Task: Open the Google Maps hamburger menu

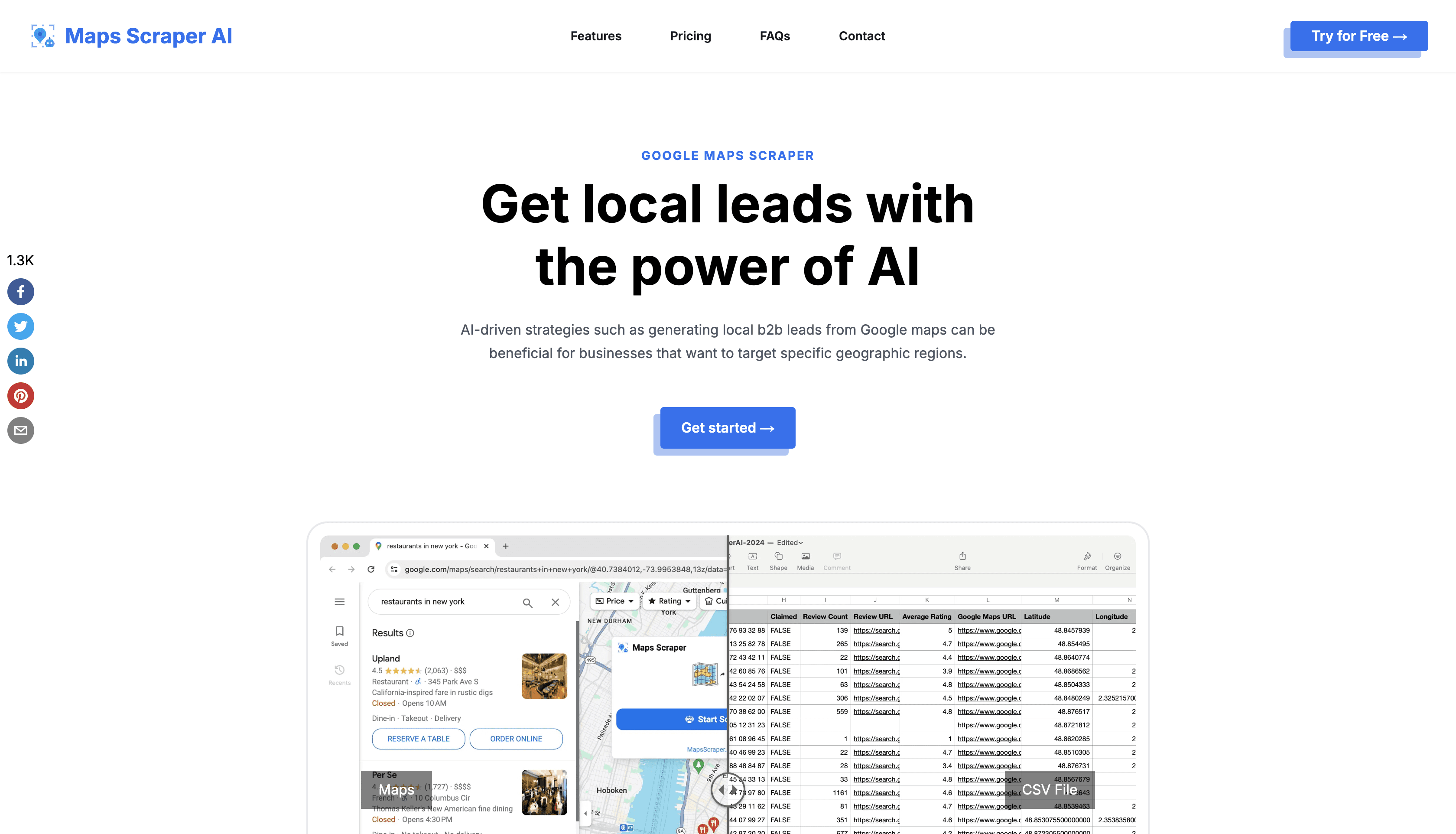Action: click(340, 602)
